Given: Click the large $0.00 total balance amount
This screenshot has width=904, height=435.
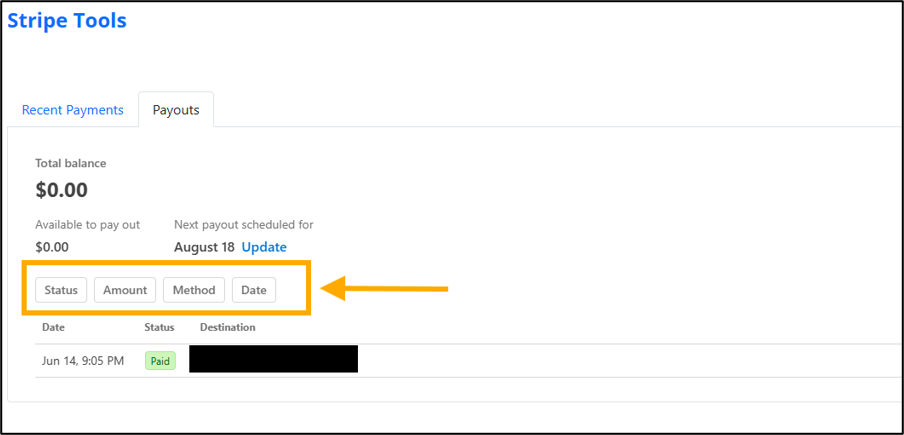Looking at the screenshot, I should click(62, 190).
